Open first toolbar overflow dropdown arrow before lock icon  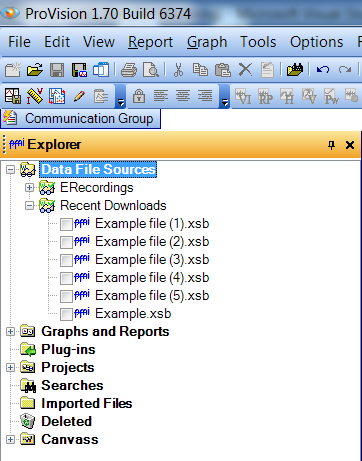click(121, 97)
